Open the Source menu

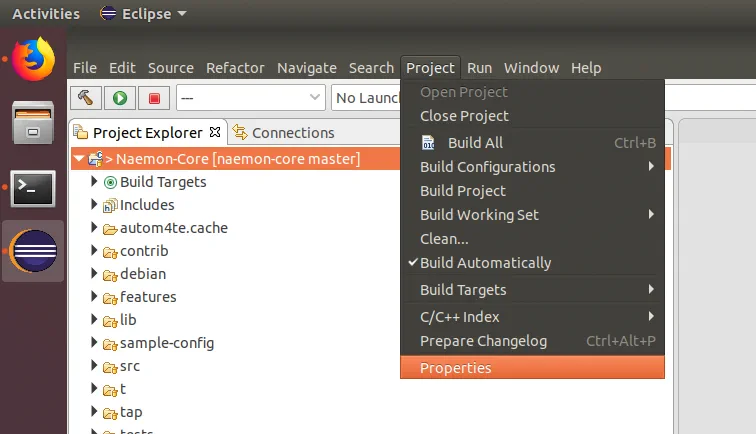171,68
